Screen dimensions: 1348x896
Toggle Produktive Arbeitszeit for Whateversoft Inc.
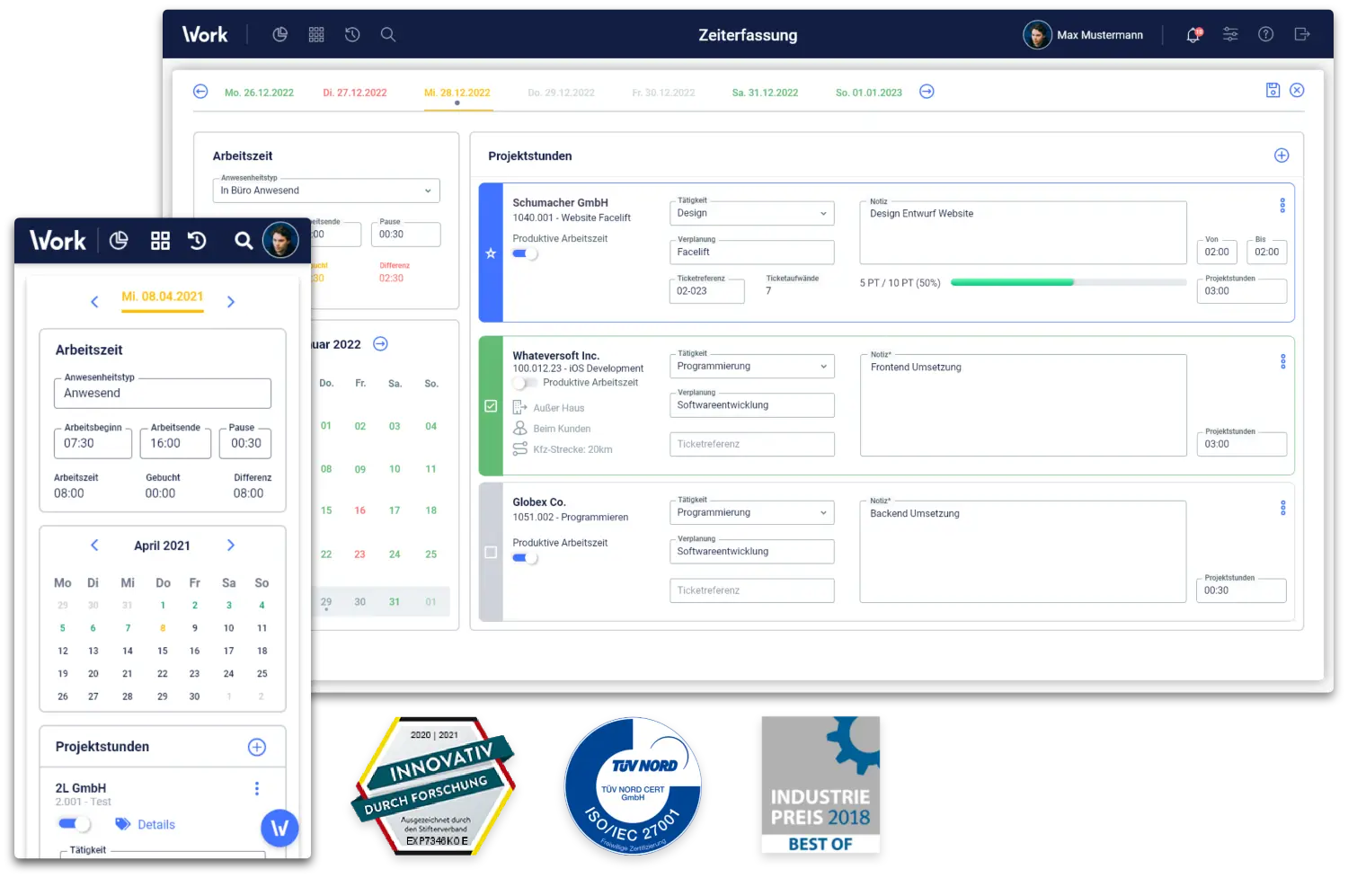tap(525, 383)
